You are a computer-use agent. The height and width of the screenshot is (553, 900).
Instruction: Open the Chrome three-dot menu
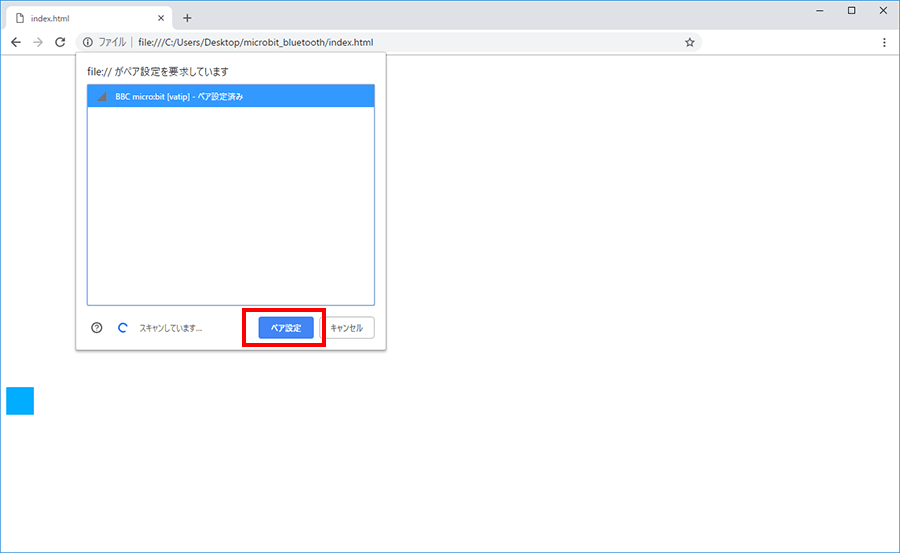pos(884,42)
